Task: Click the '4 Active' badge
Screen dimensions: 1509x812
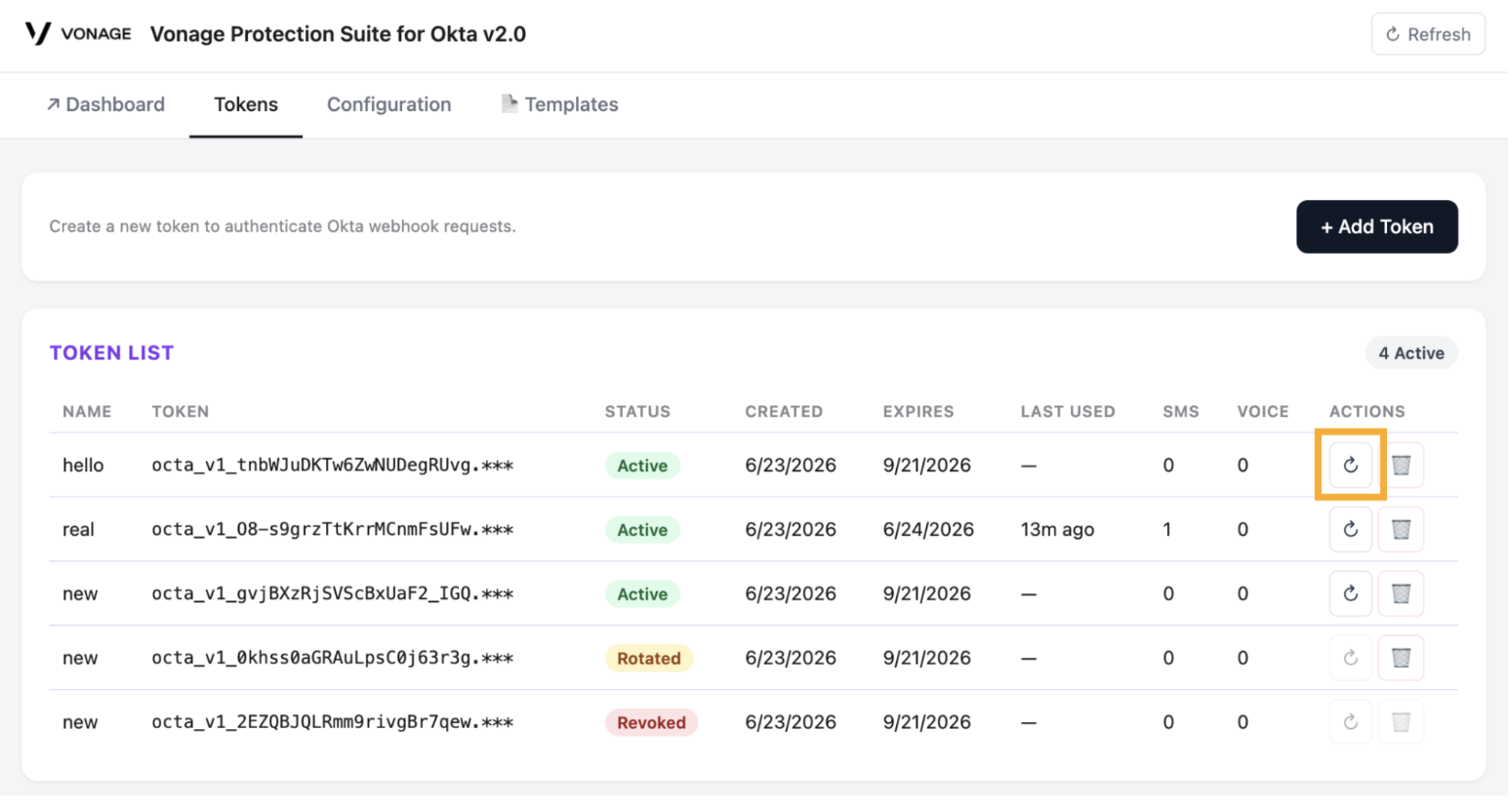Action: coord(1410,353)
